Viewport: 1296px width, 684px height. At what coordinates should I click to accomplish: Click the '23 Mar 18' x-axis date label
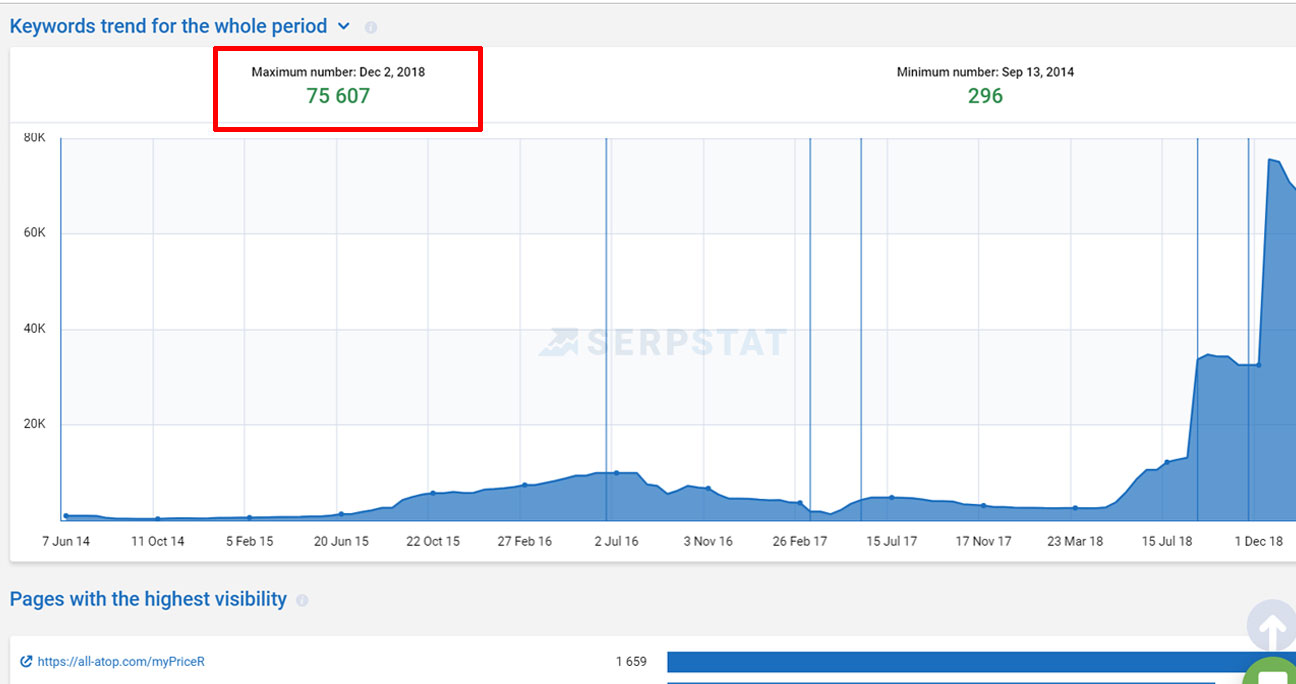(x=1075, y=541)
